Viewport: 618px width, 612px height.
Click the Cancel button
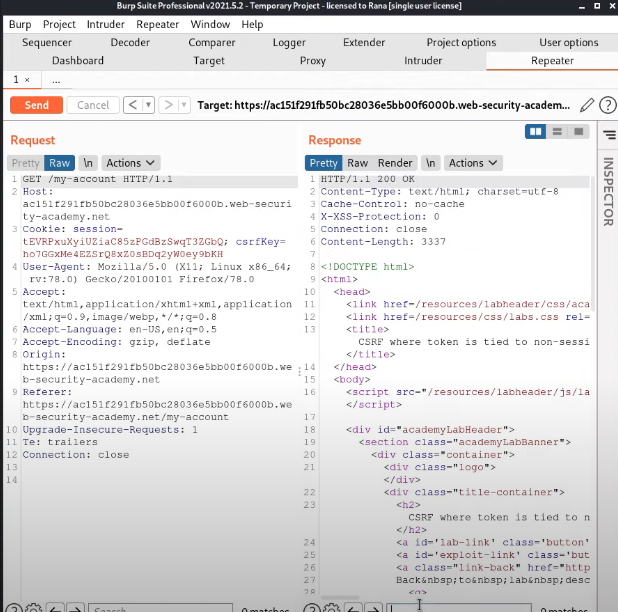click(x=93, y=105)
